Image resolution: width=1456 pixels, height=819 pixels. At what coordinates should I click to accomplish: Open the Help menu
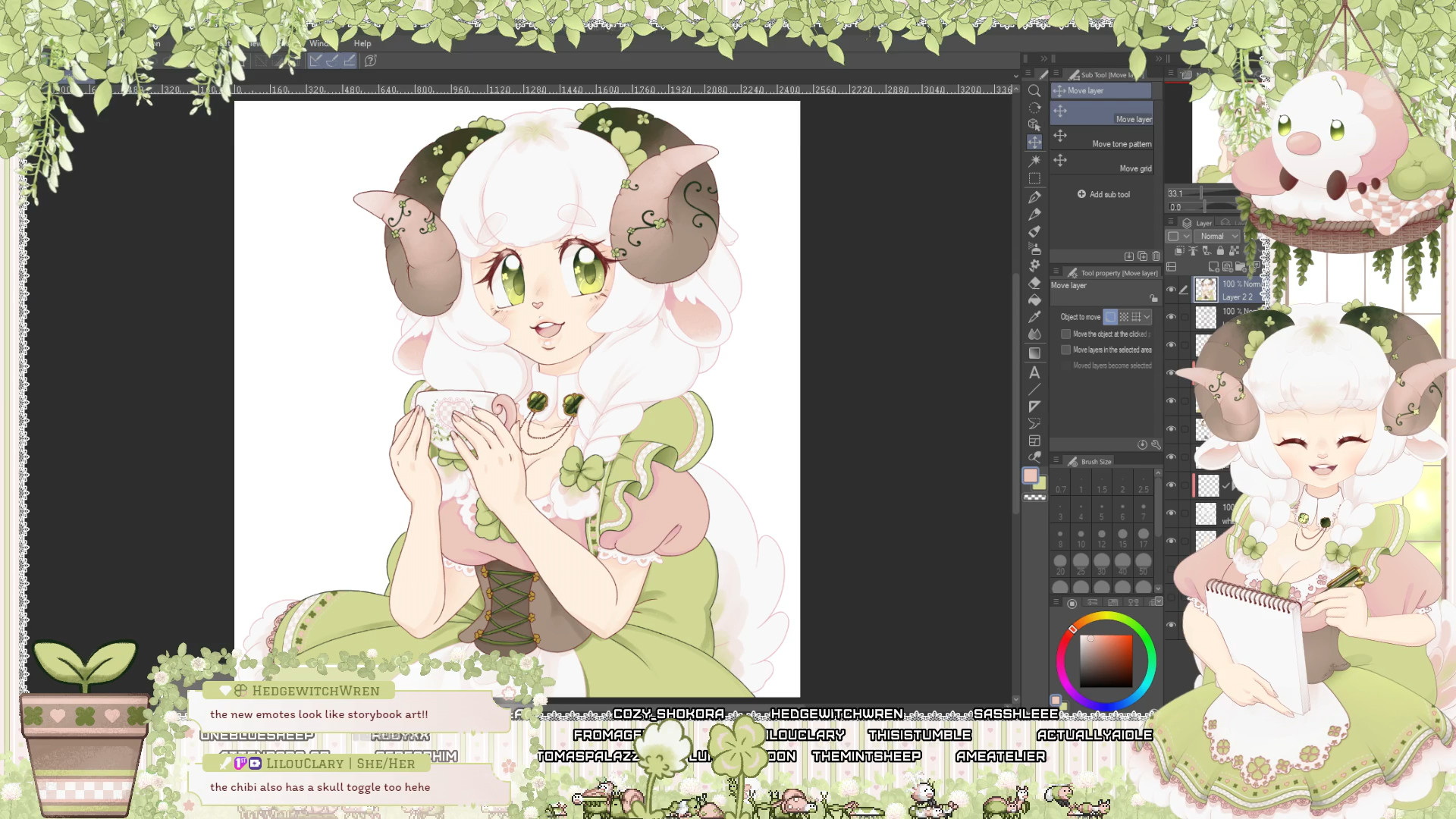point(362,43)
